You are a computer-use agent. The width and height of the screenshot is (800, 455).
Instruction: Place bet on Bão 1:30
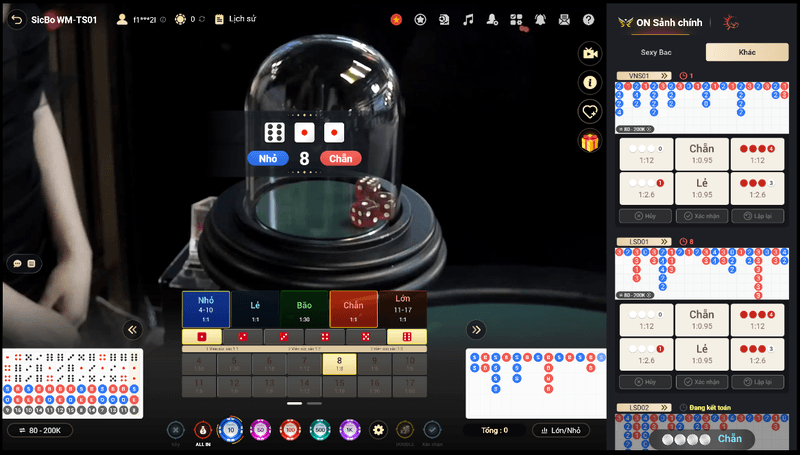click(x=304, y=309)
